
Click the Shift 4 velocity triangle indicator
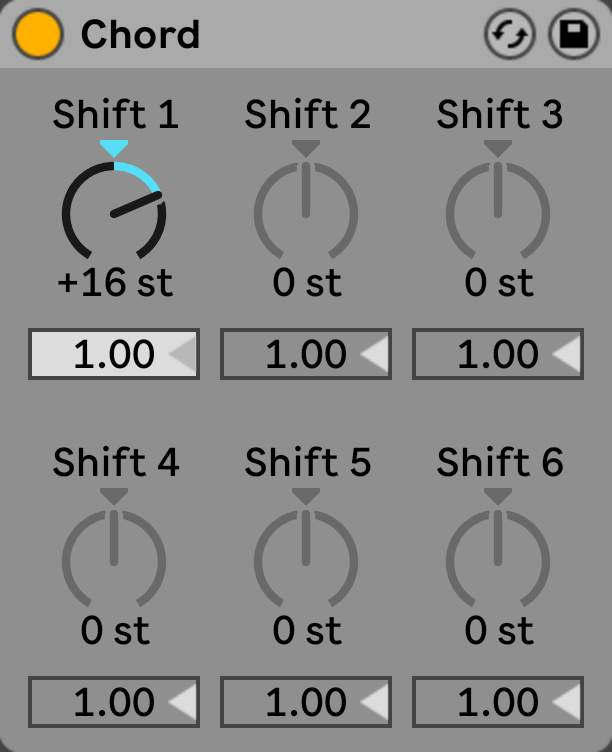coord(183,702)
